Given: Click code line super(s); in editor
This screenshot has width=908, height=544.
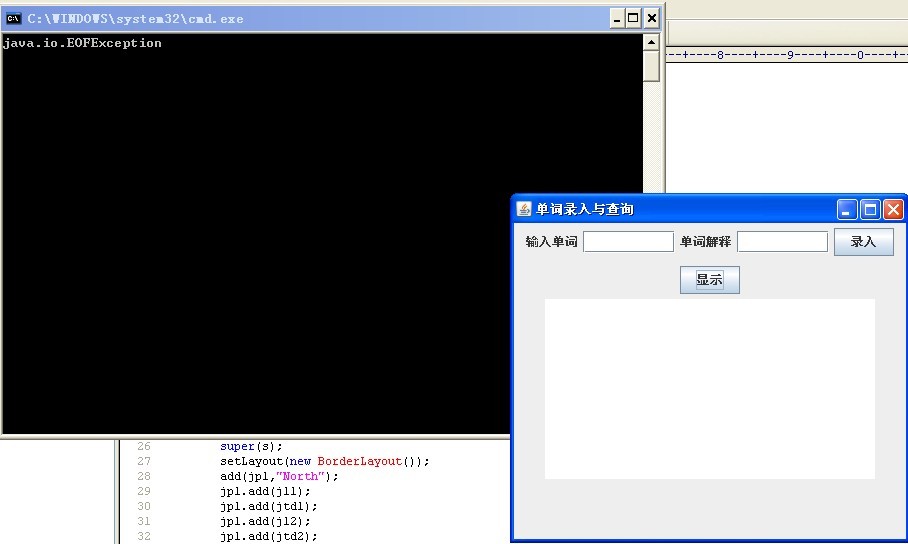Looking at the screenshot, I should pos(251,447).
